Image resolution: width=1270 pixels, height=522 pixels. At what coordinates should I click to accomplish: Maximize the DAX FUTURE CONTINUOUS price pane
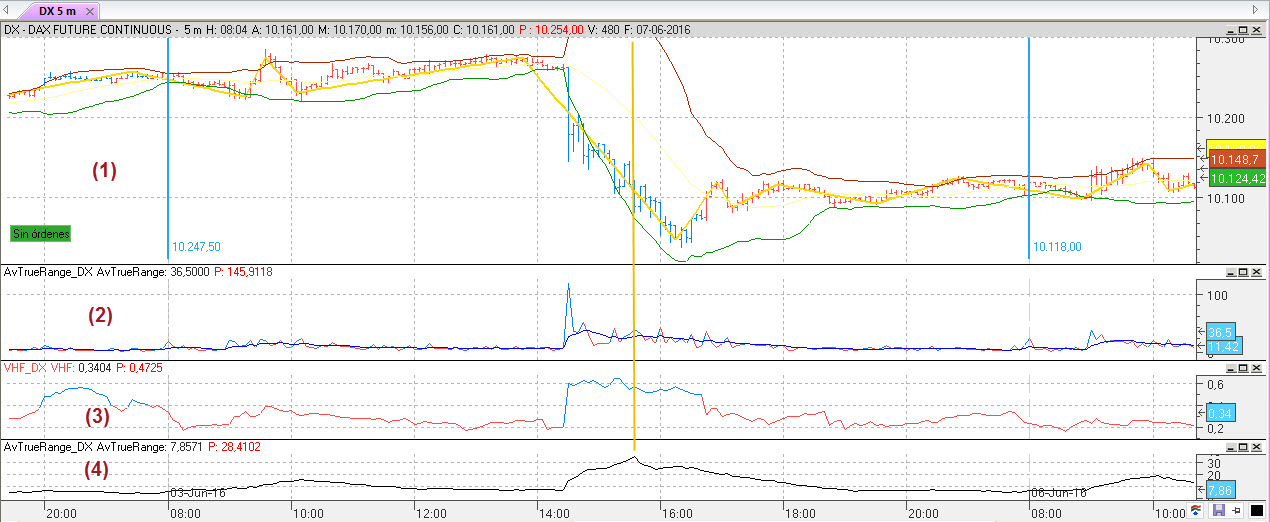click(1242, 30)
